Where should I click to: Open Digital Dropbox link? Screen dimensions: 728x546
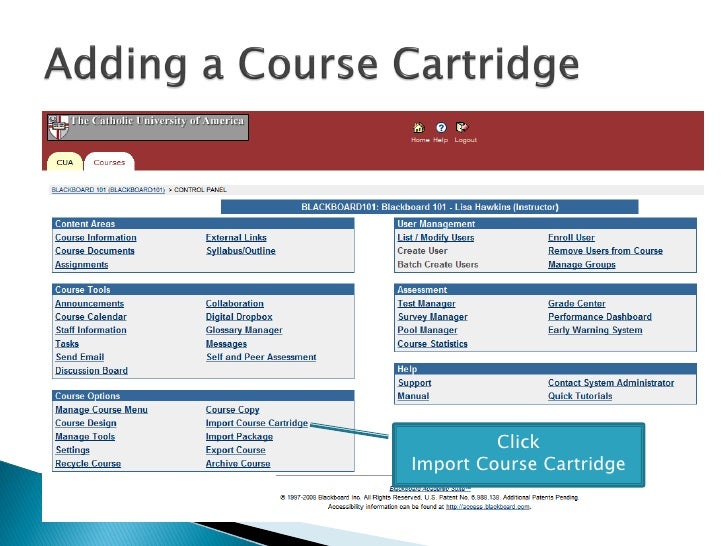(239, 317)
